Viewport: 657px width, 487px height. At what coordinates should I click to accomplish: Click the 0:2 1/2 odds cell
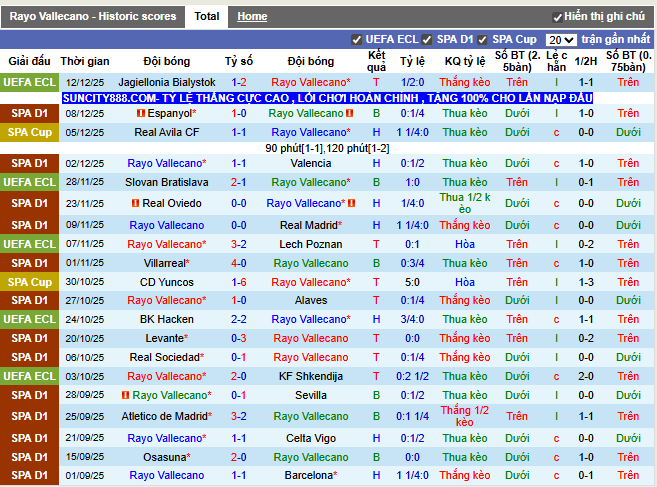pyautogui.click(x=412, y=376)
